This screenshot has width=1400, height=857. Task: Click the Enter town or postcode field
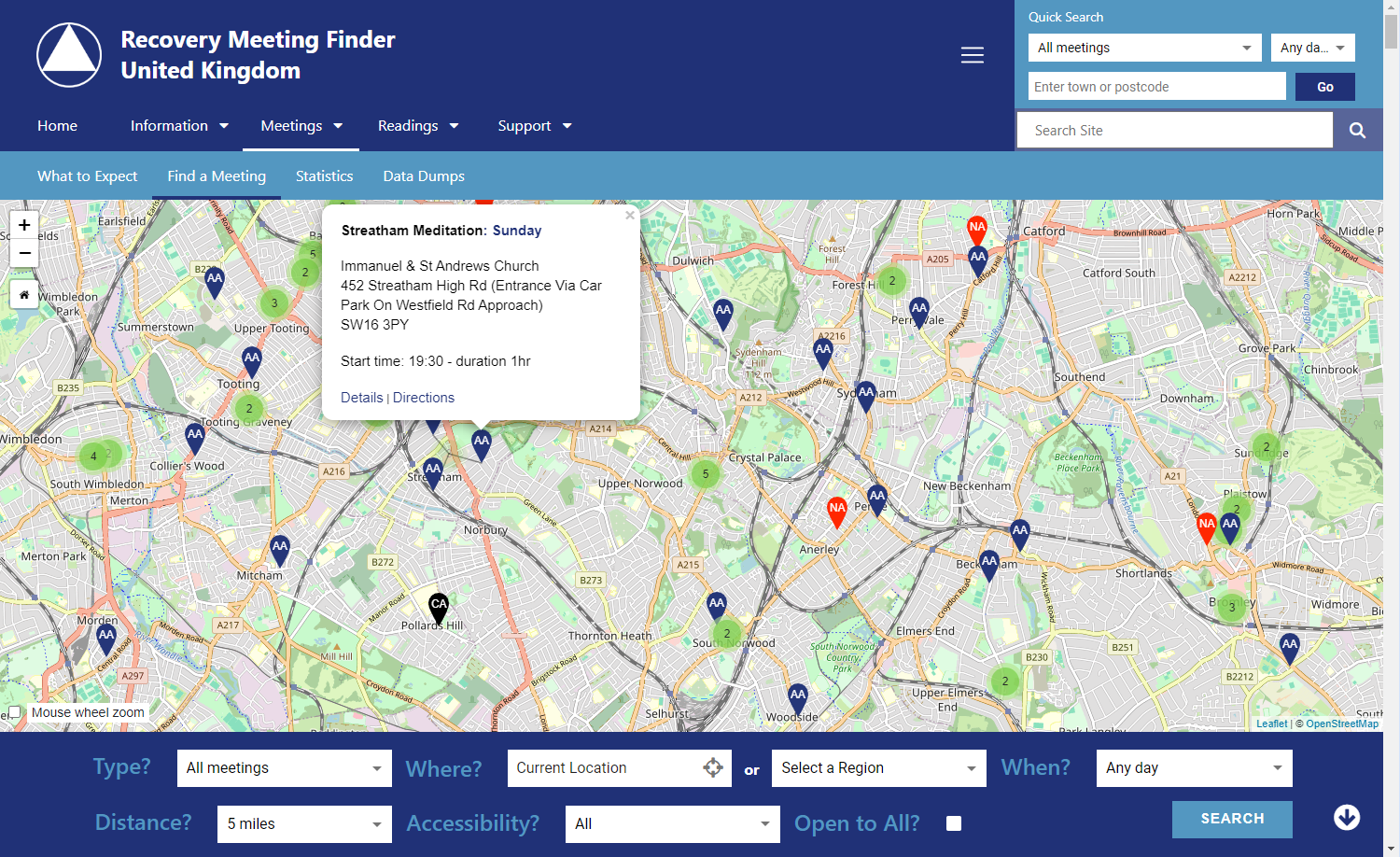[1156, 87]
